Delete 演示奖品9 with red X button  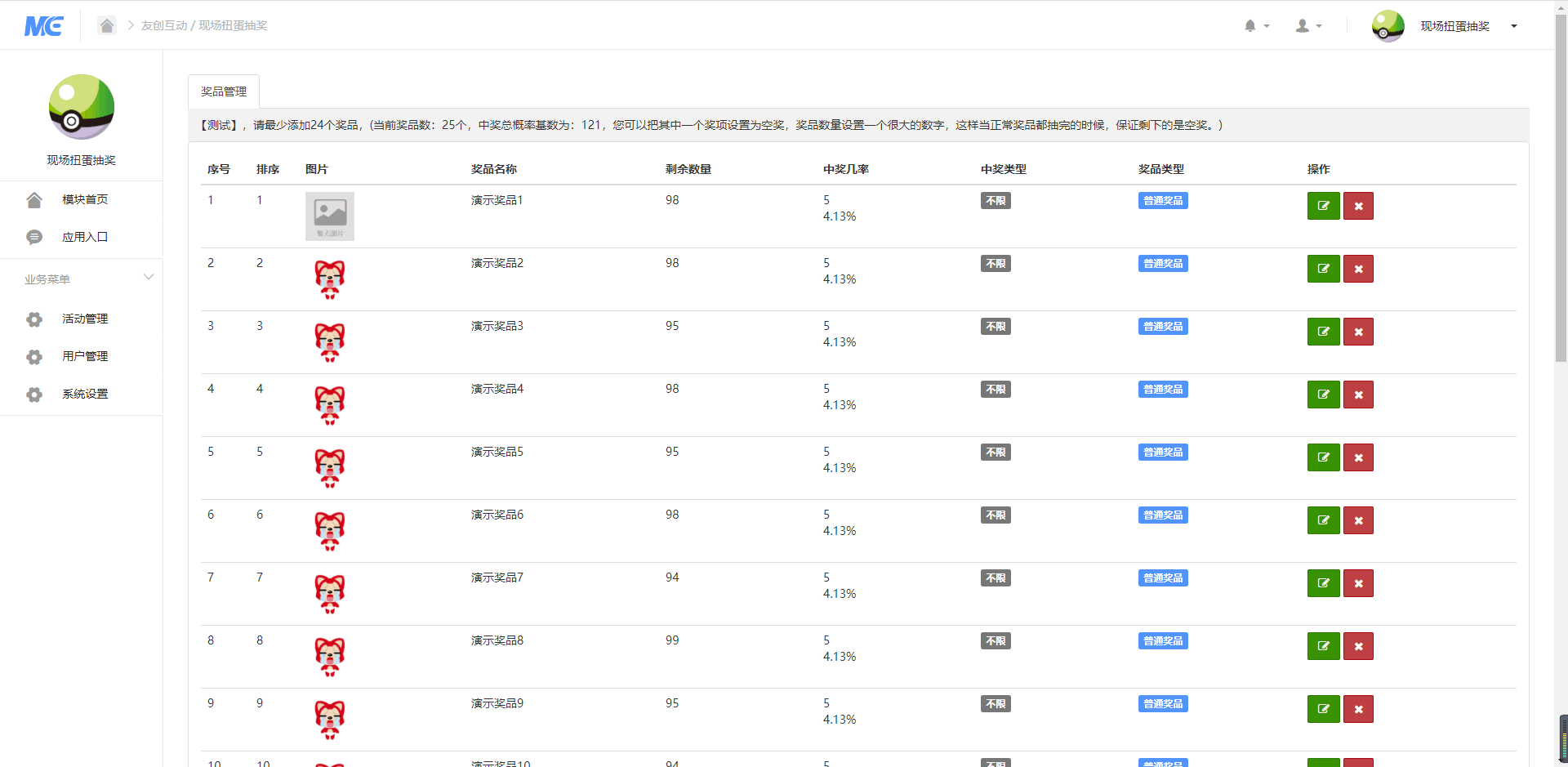point(1358,709)
